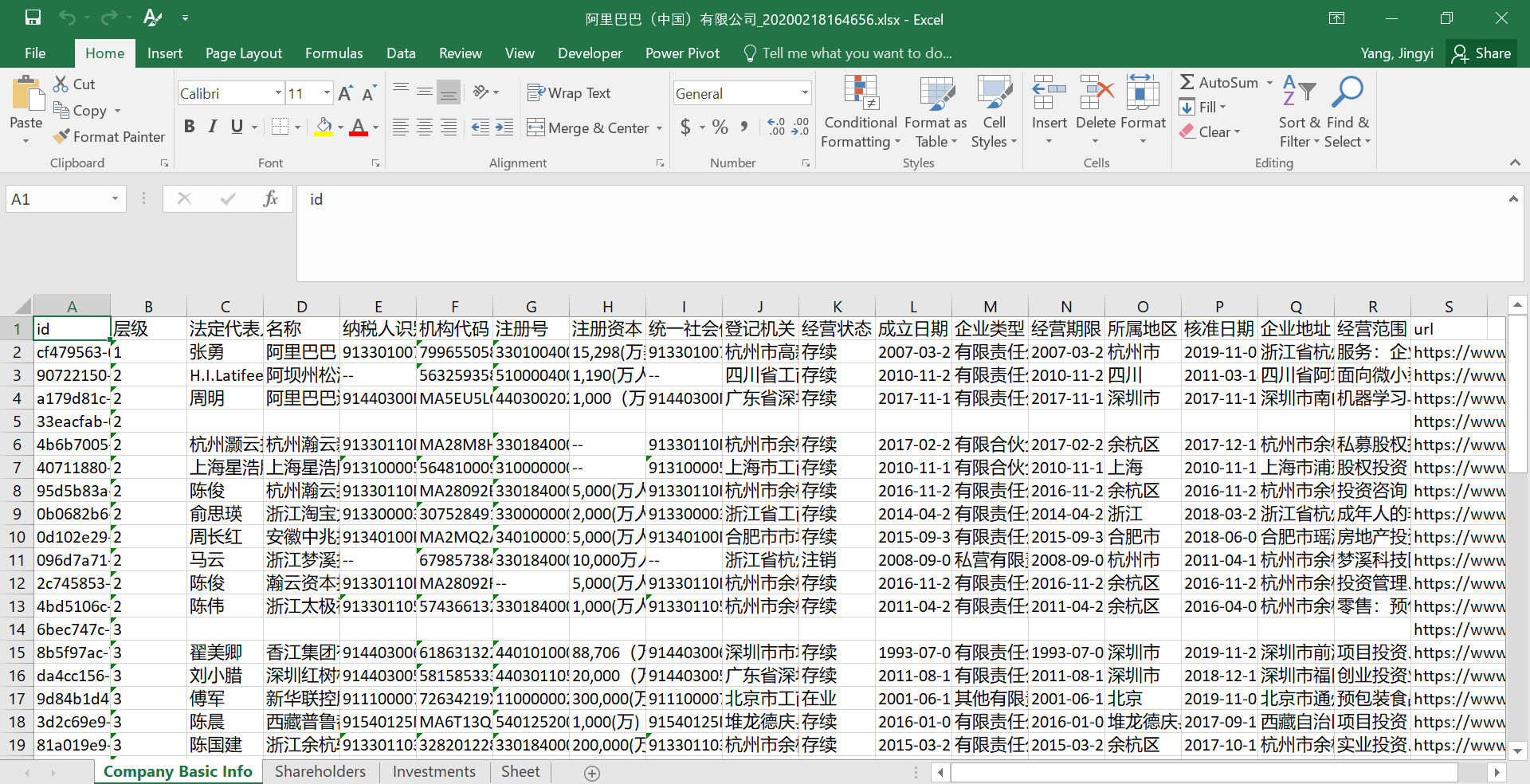Decrease font size with small A
The width and height of the screenshot is (1530, 784).
tap(369, 93)
